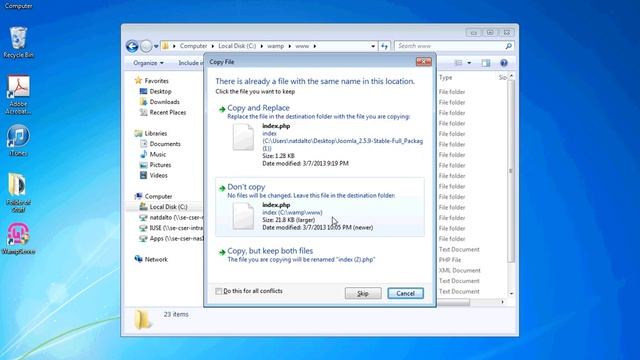
Task: Open the Adobe Acrobat desktop shortcut
Action: pos(18,95)
